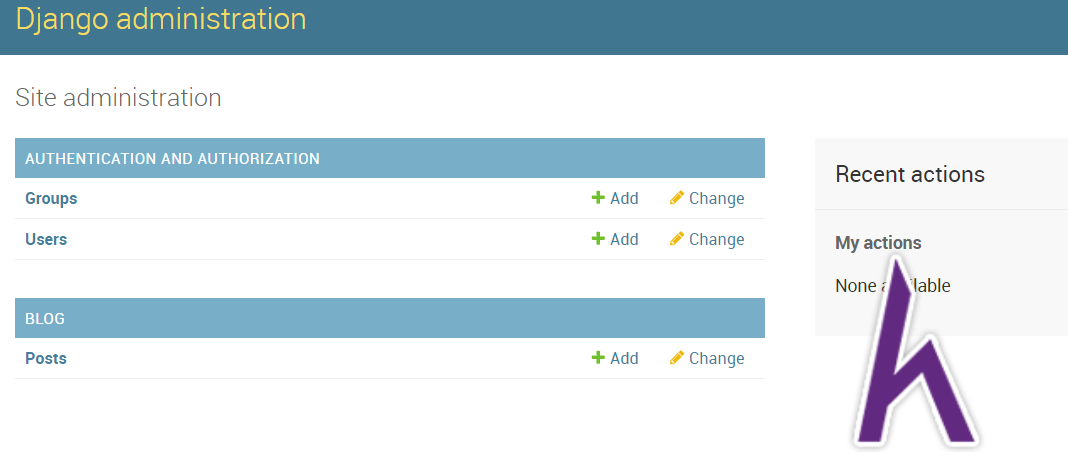This screenshot has height=470, width=1068.
Task: Open the Authentication and Authorization section
Action: [x=172, y=159]
